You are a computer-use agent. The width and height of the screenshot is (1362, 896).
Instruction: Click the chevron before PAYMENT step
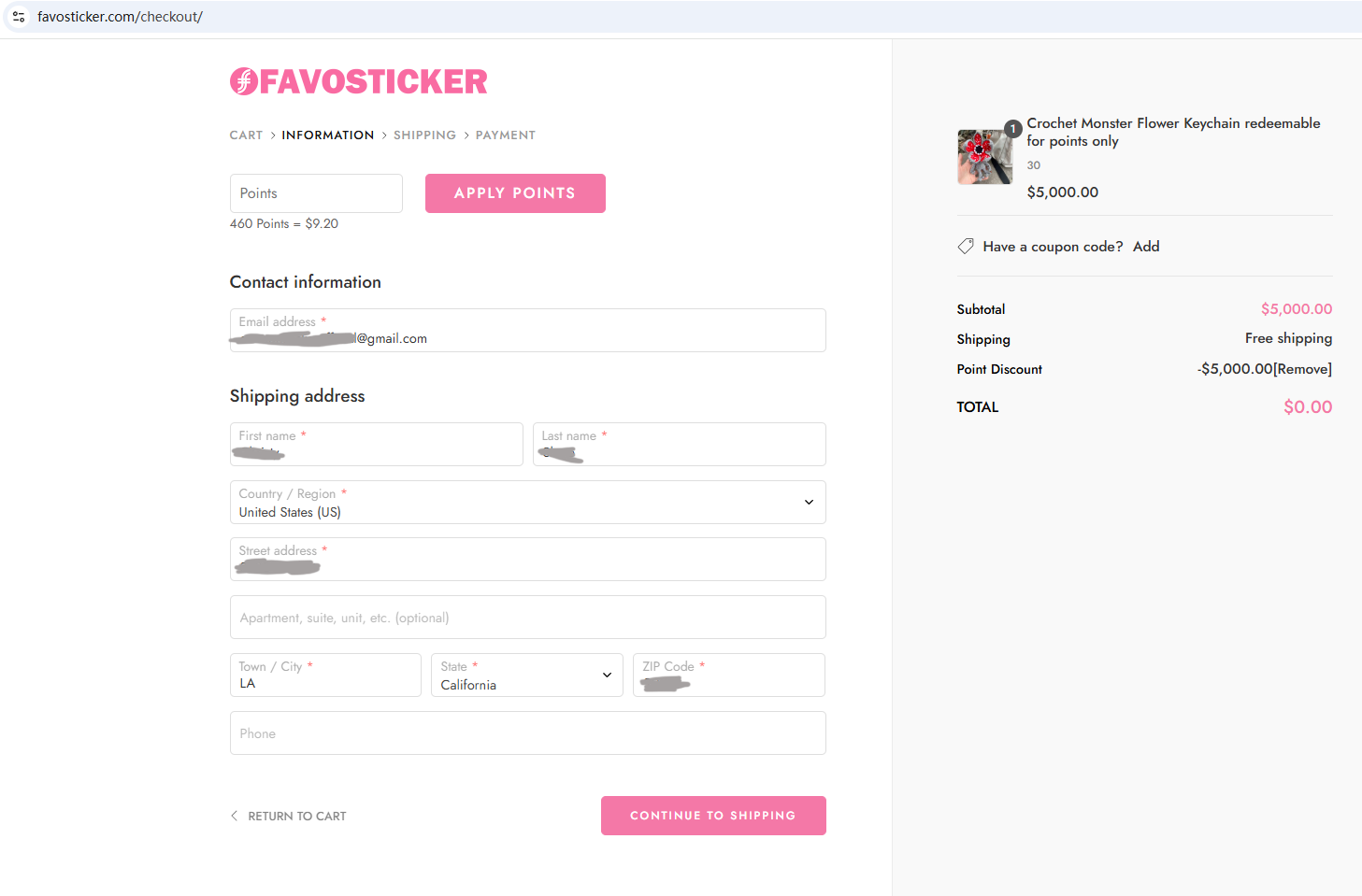(x=466, y=135)
